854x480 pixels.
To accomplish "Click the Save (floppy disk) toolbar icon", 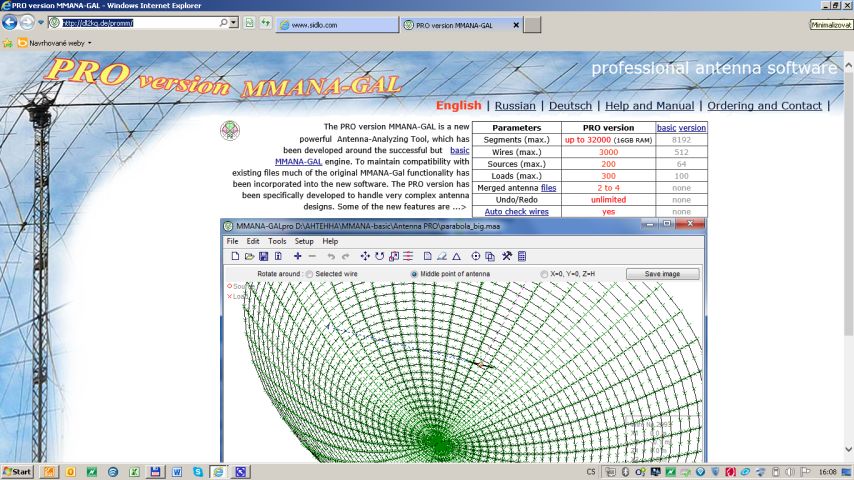I will tap(264, 256).
